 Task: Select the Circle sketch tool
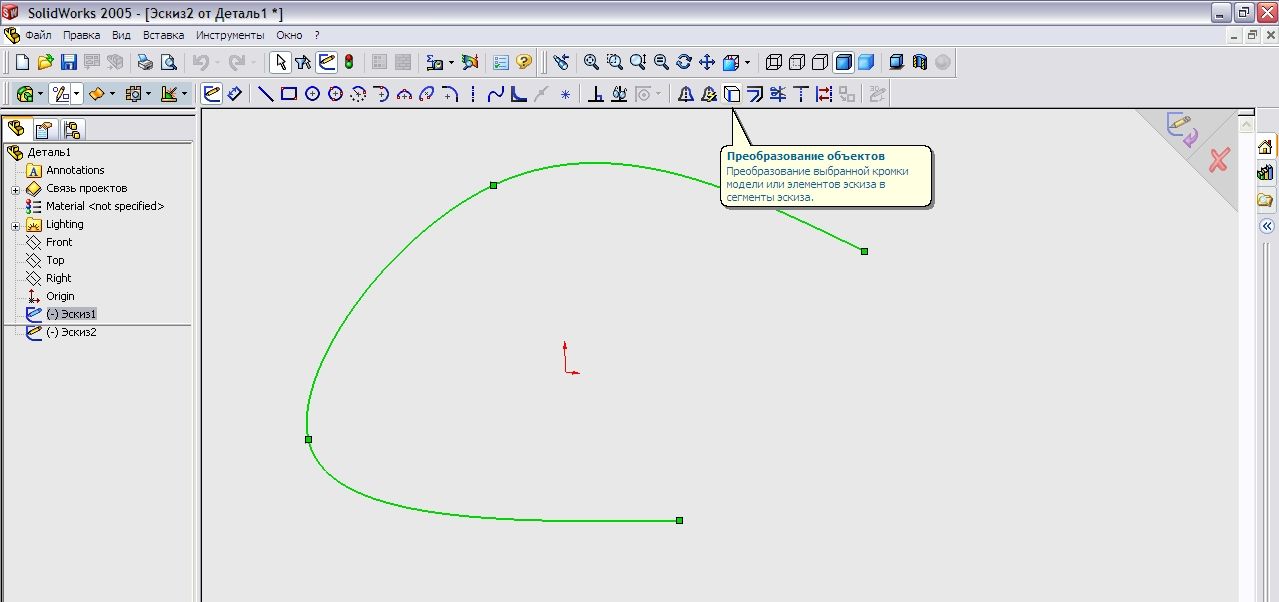click(x=312, y=94)
